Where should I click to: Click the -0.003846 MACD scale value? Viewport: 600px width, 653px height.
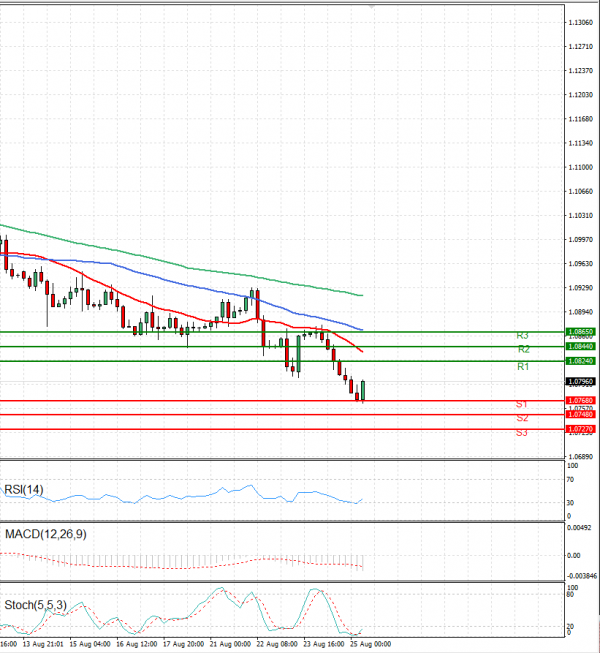(582, 576)
